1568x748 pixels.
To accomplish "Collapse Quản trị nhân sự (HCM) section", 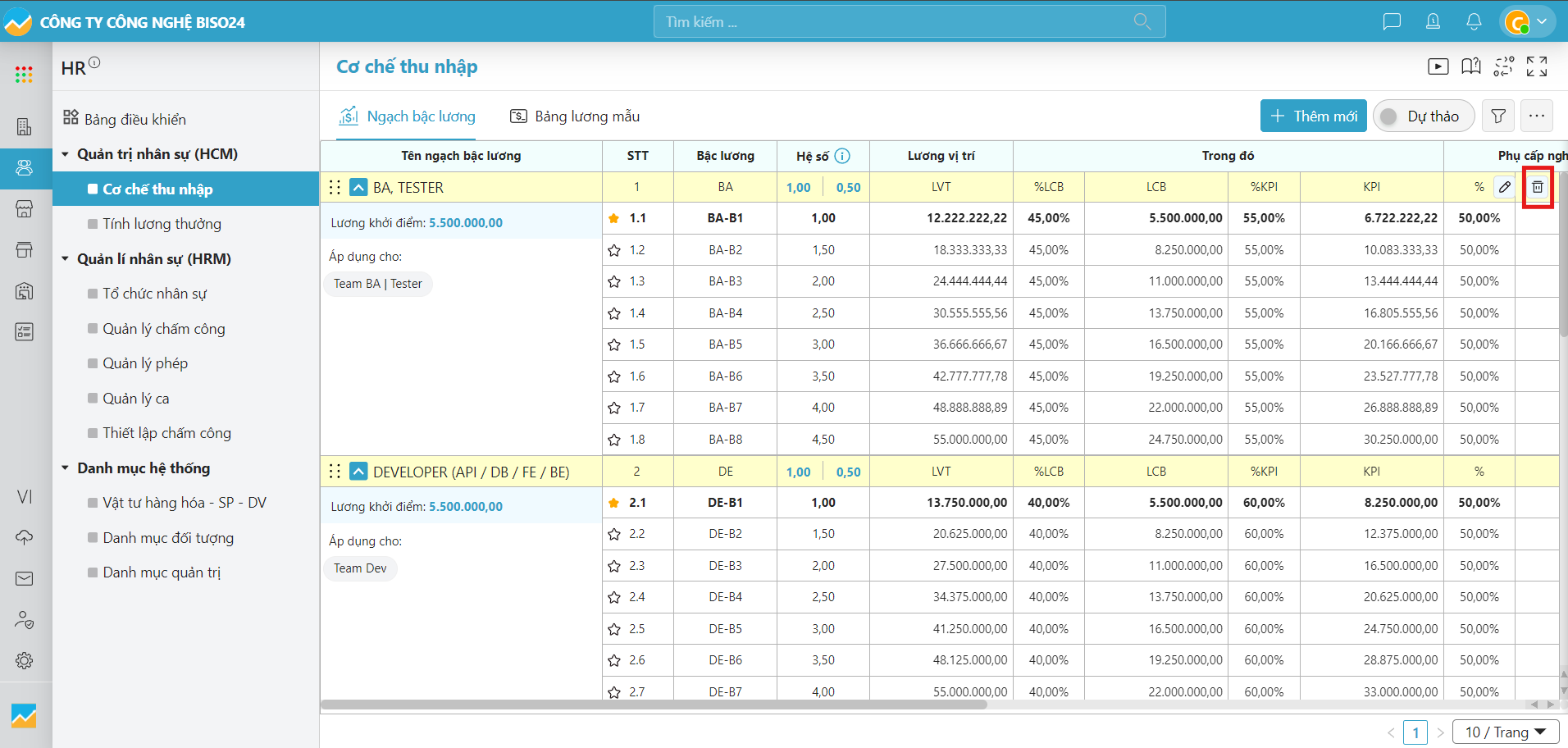I will point(66,154).
